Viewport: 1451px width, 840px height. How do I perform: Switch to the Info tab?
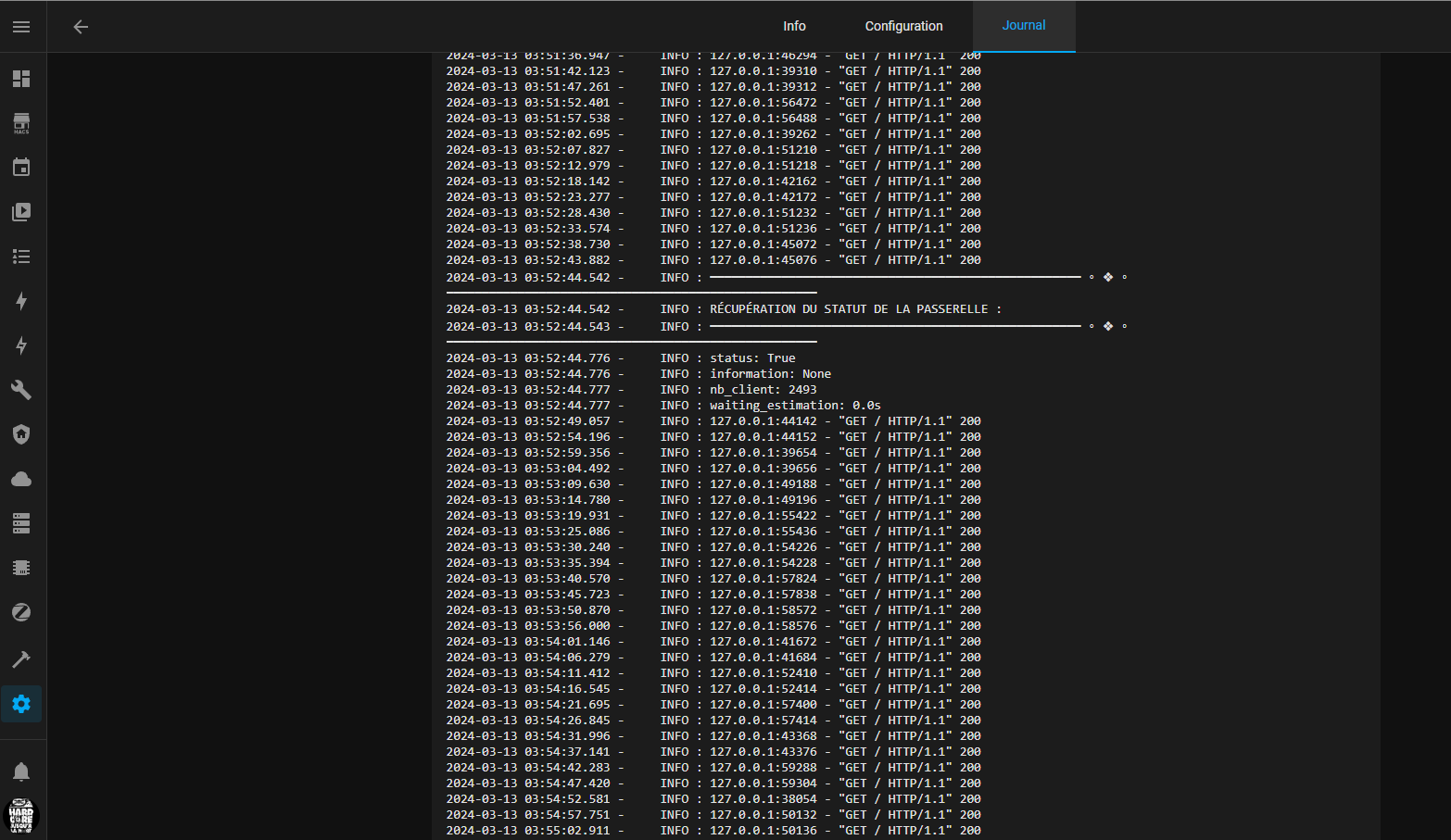[794, 26]
